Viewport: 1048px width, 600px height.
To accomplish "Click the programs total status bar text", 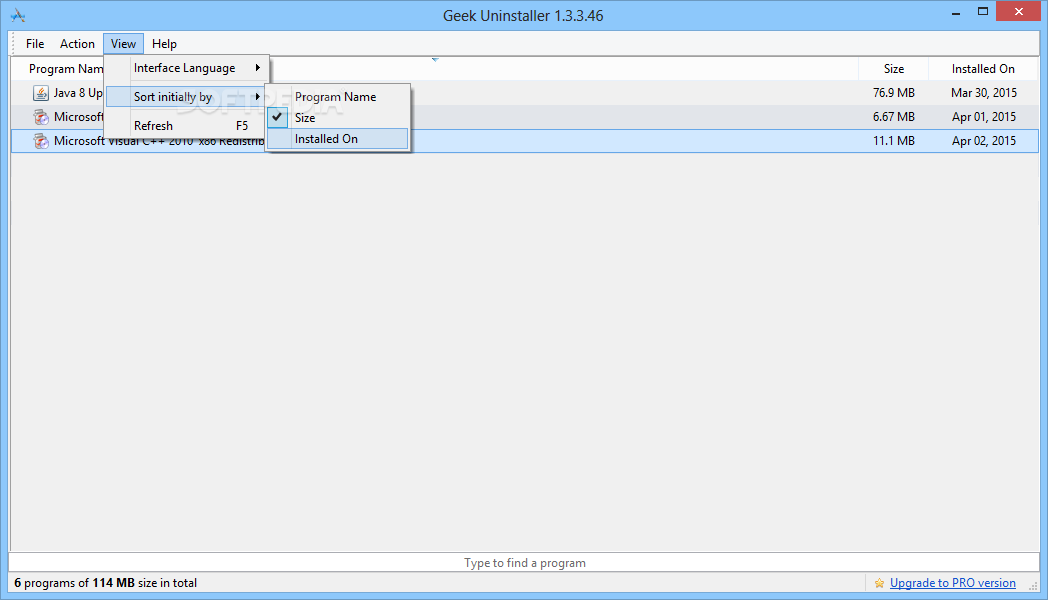I will [106, 583].
